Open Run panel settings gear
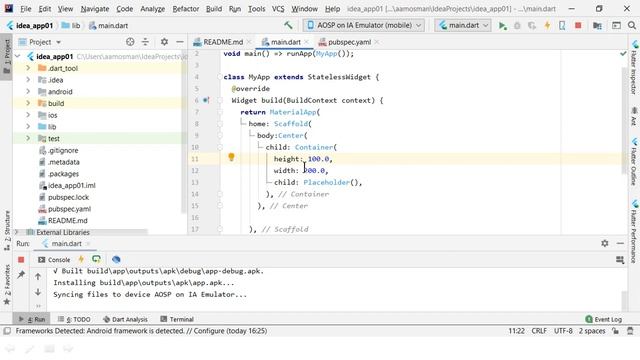The image size is (640, 360). (x=604, y=243)
